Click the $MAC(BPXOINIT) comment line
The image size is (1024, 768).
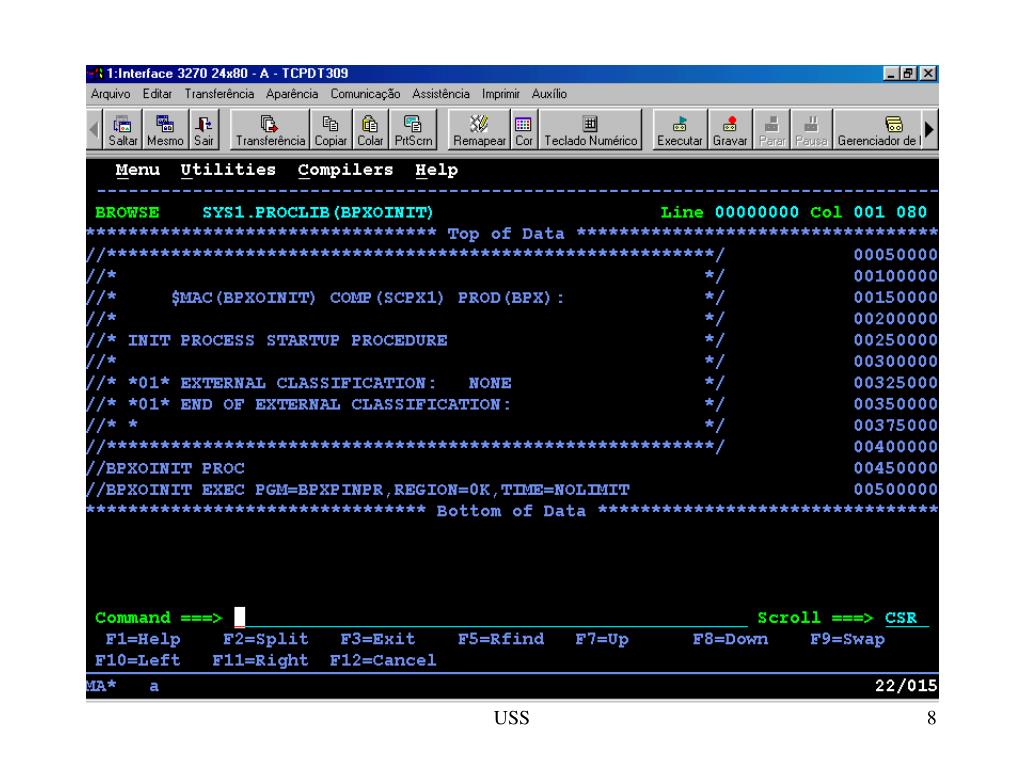pos(368,298)
